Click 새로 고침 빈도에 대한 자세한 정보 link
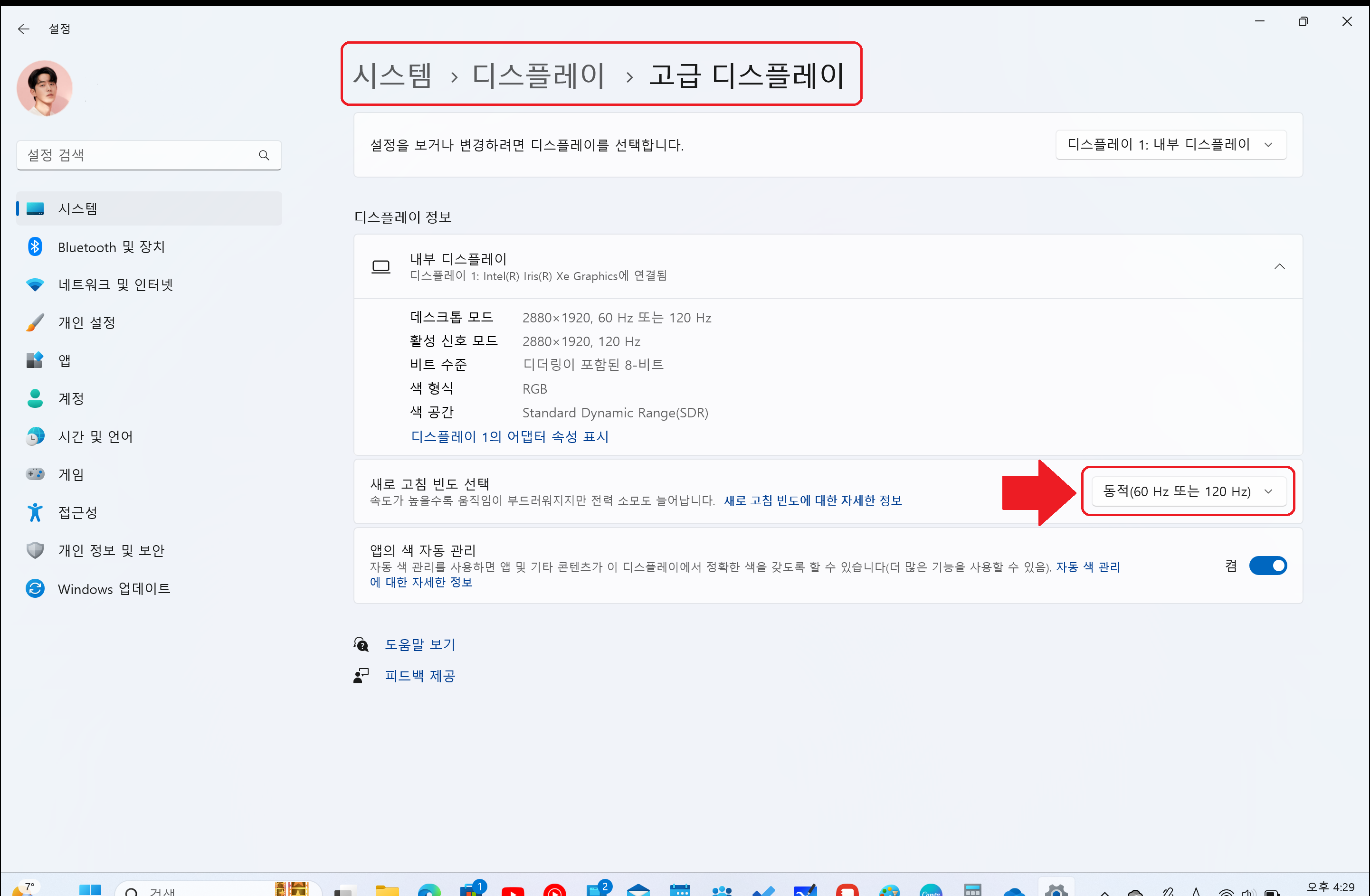This screenshot has height=896, width=1370. click(x=813, y=500)
